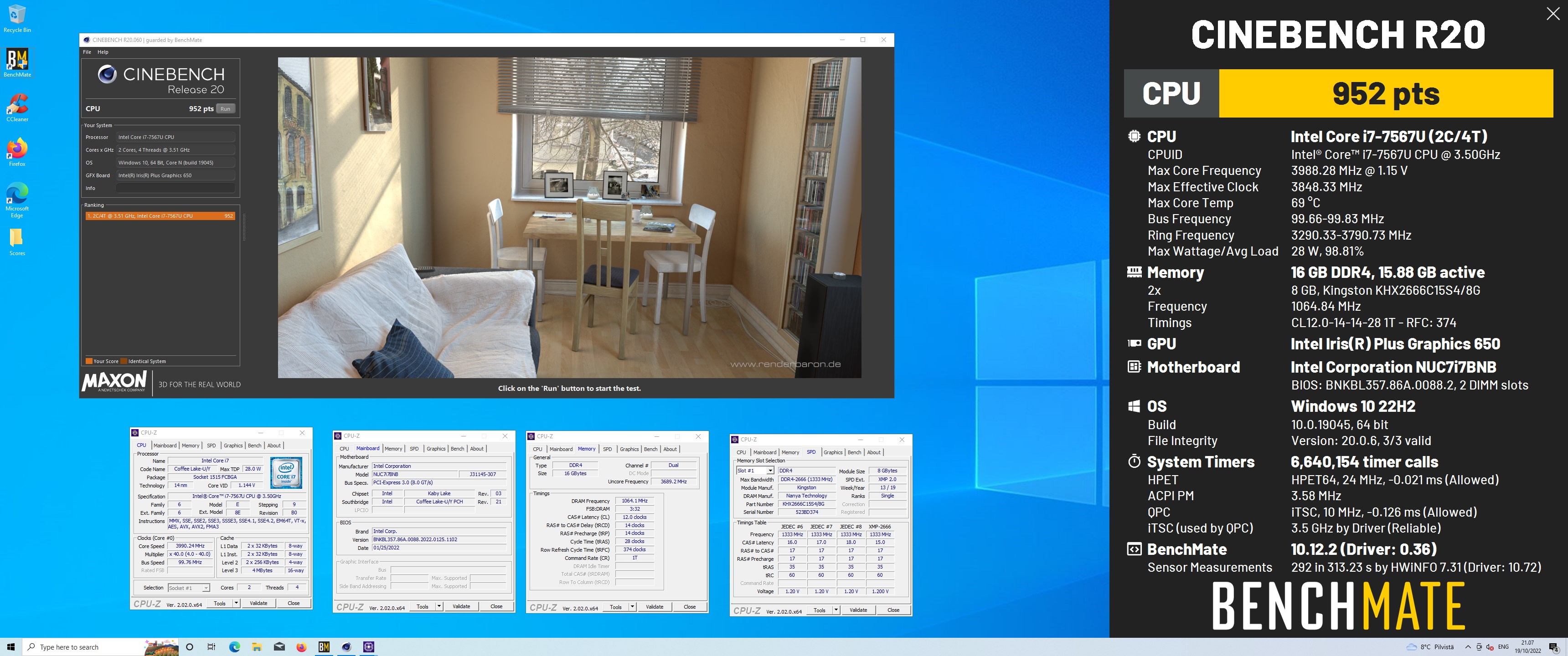
Task: Select CPU tab in the Memory CPU-Z window
Action: [537, 449]
